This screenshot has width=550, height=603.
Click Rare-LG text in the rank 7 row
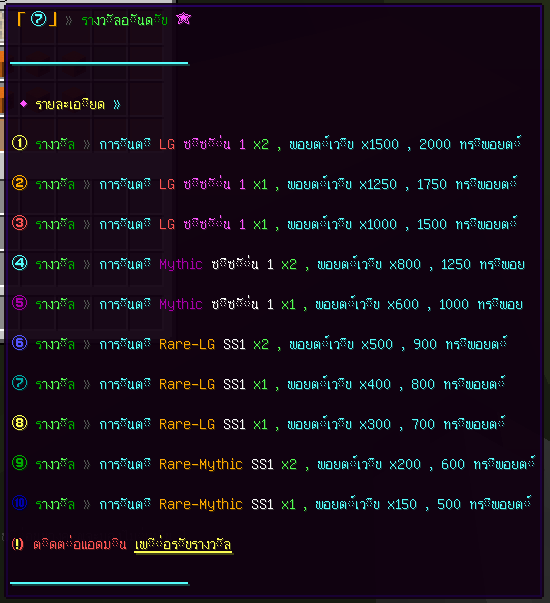187,385
